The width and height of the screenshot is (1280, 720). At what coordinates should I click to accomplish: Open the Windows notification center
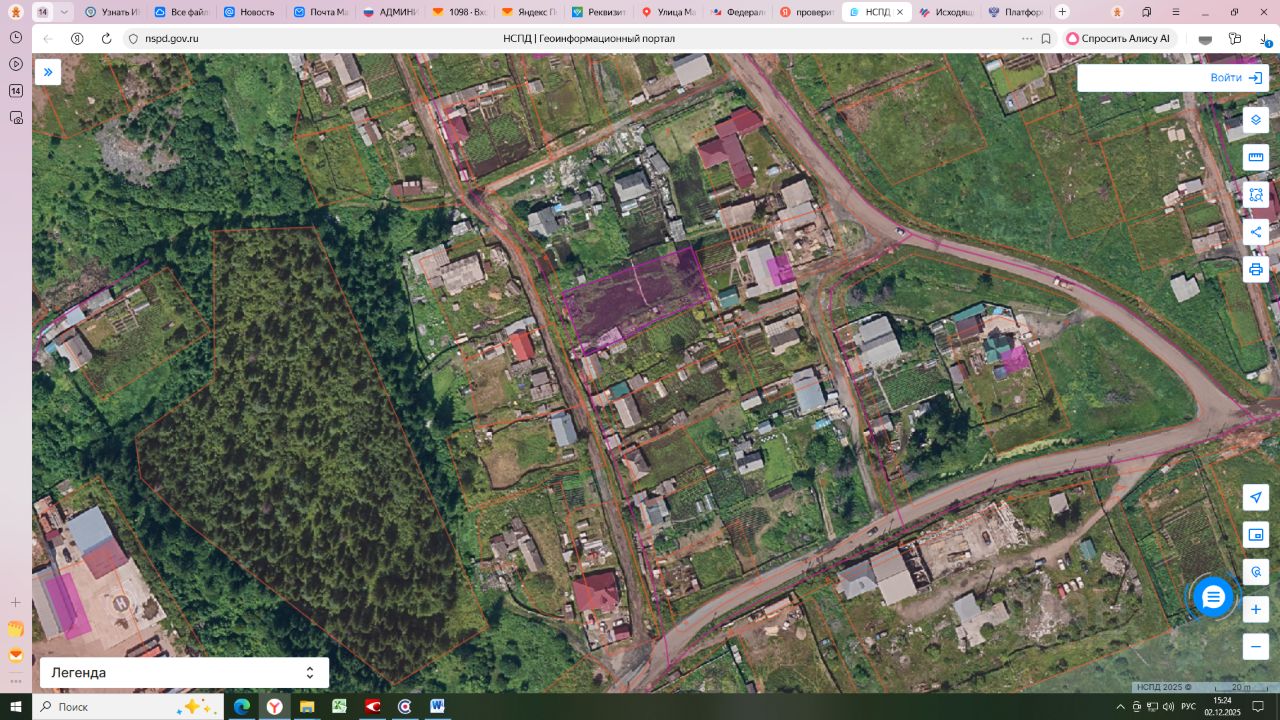pyautogui.click(x=1259, y=707)
